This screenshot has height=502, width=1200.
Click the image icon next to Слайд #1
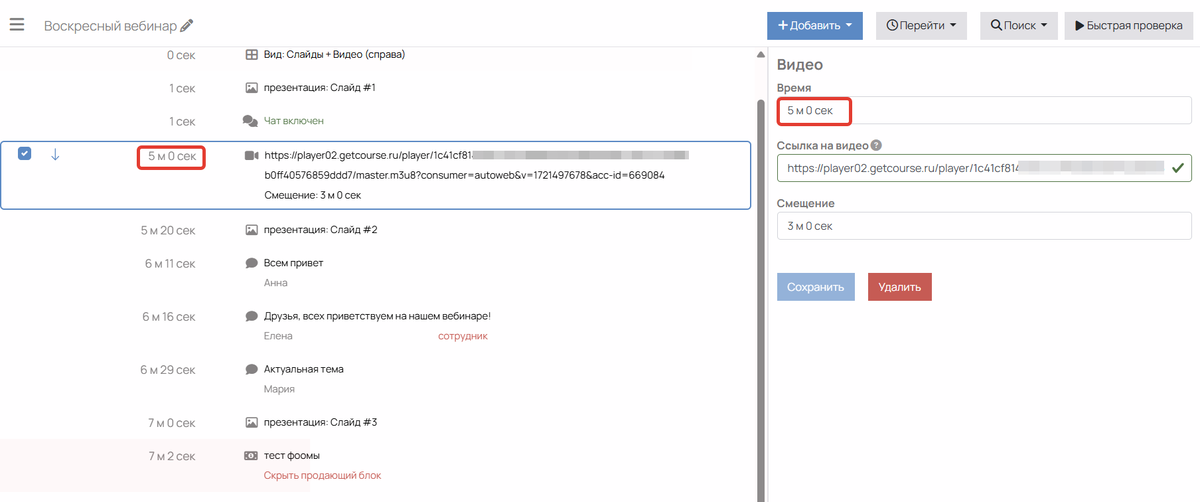pos(251,88)
